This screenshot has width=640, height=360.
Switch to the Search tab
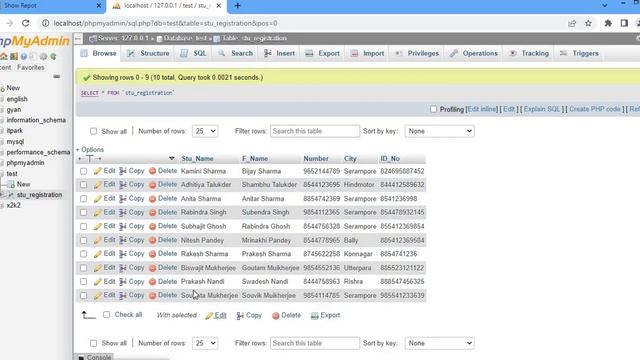pyautogui.click(x=236, y=53)
